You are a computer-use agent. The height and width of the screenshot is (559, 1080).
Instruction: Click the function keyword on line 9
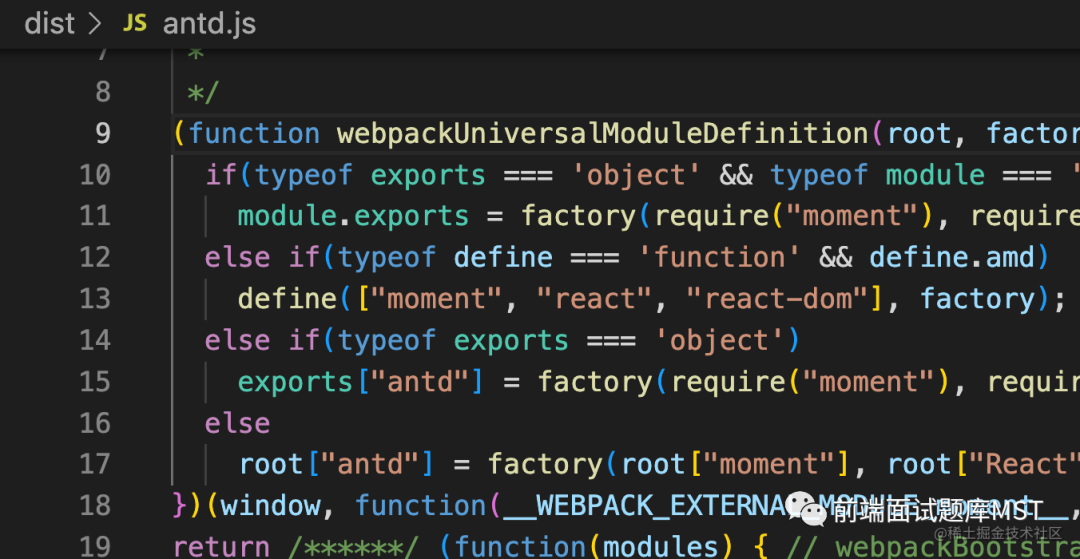point(254,133)
